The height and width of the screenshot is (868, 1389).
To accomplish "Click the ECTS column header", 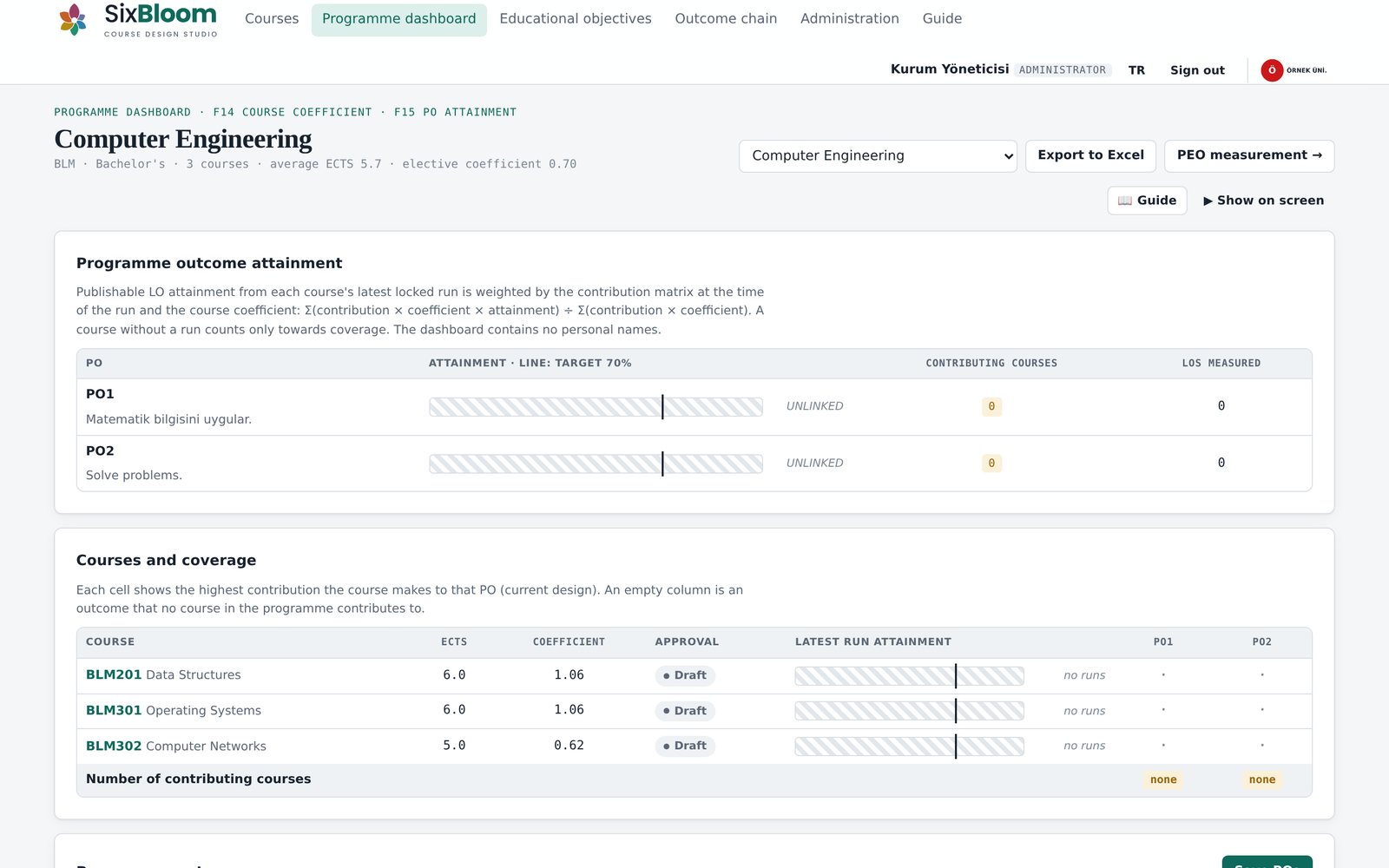I will click(454, 642).
